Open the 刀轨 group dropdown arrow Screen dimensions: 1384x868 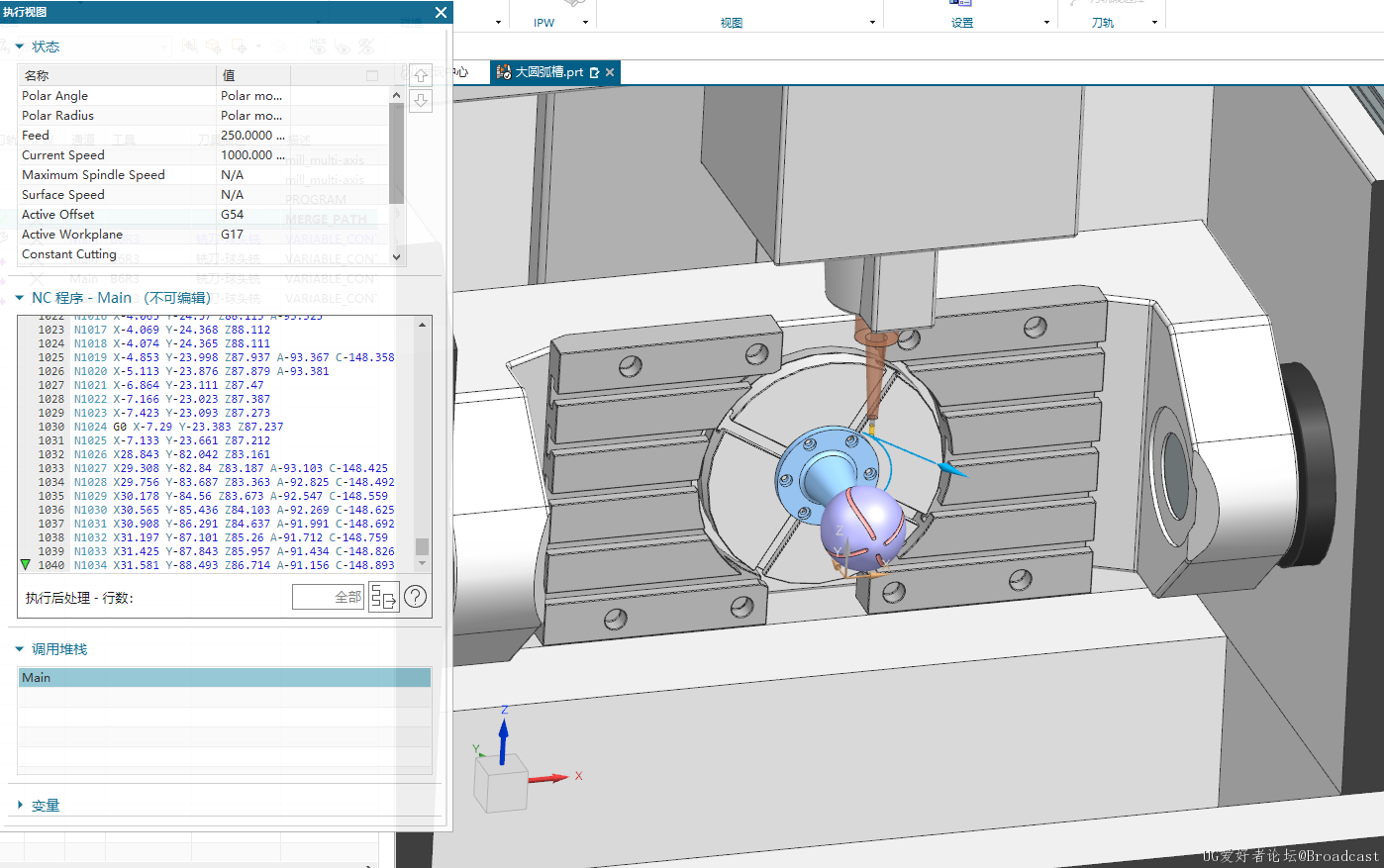pyautogui.click(x=1154, y=22)
